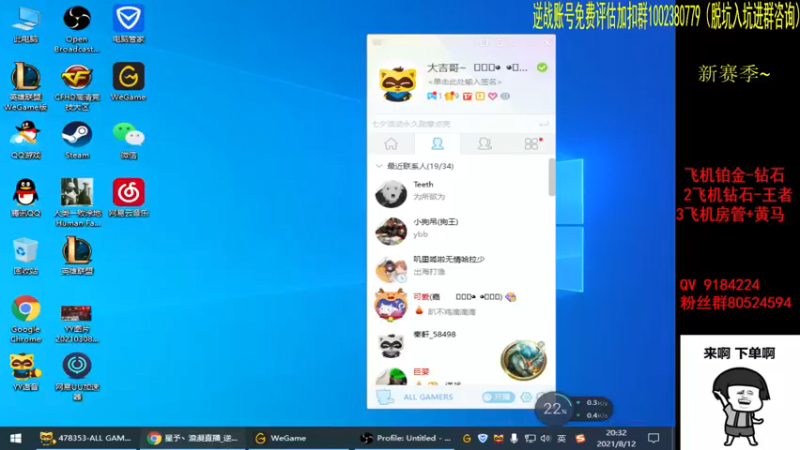The height and width of the screenshot is (450, 800).
Task: Open the notification center in taskbar
Action: coord(654,438)
